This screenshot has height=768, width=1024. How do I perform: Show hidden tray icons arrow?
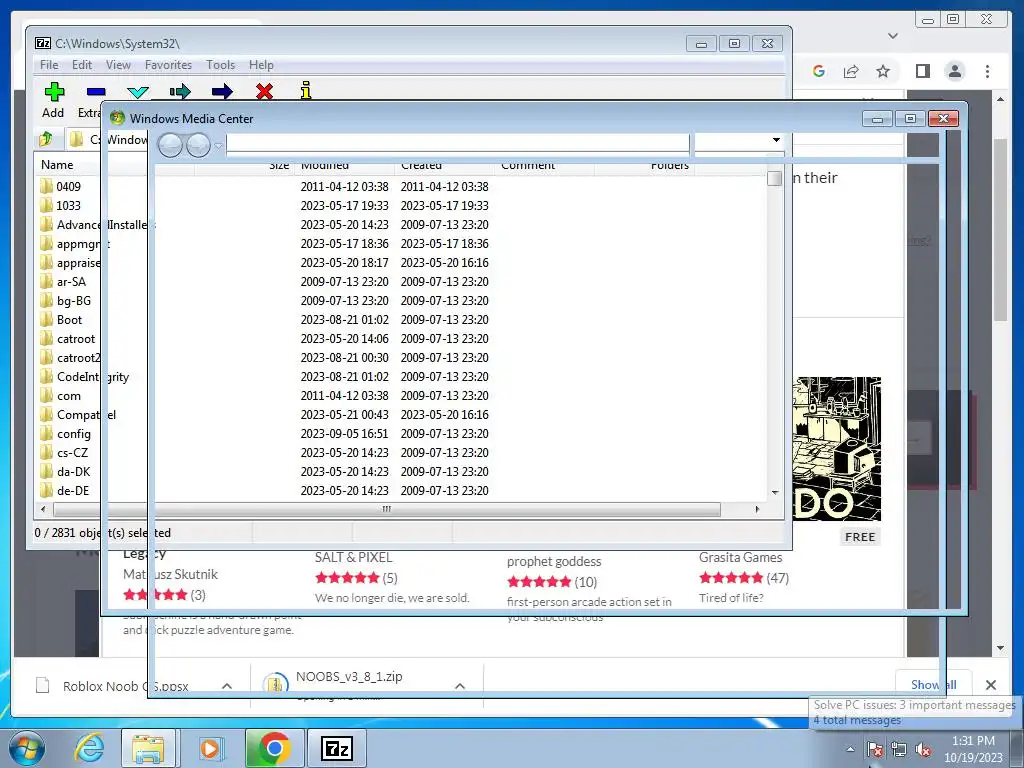coord(850,750)
